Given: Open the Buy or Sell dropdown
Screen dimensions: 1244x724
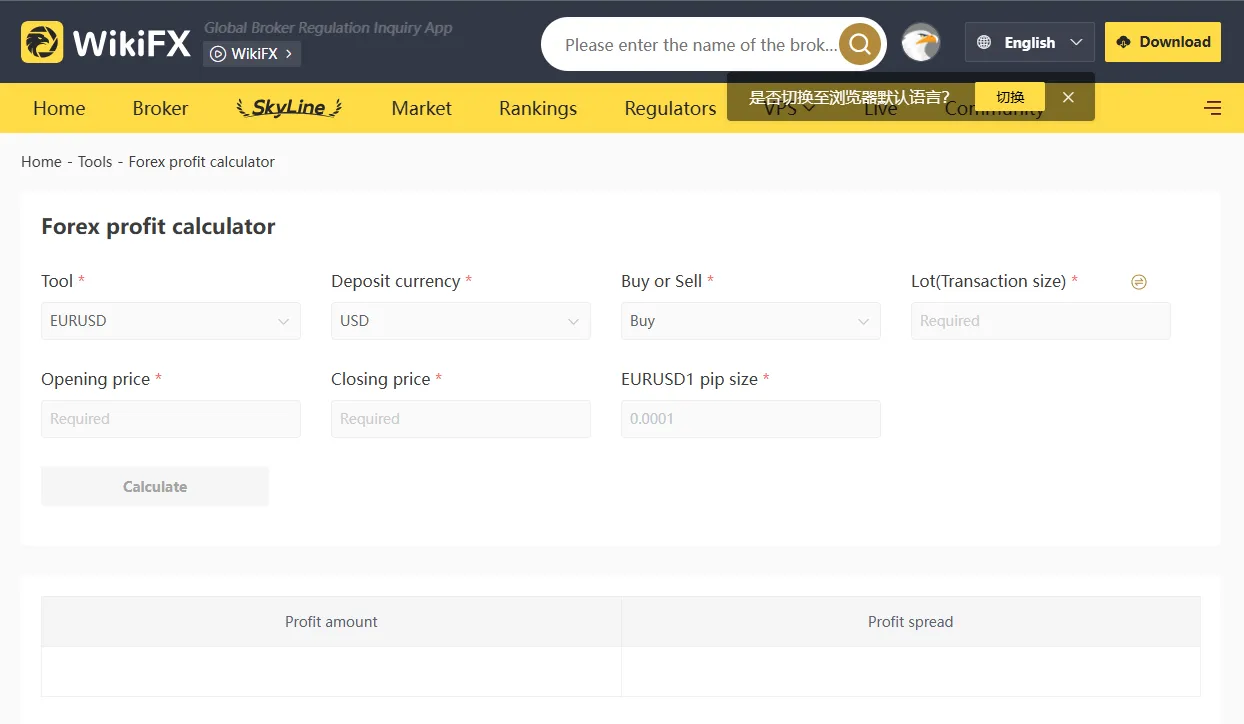Looking at the screenshot, I should 751,321.
